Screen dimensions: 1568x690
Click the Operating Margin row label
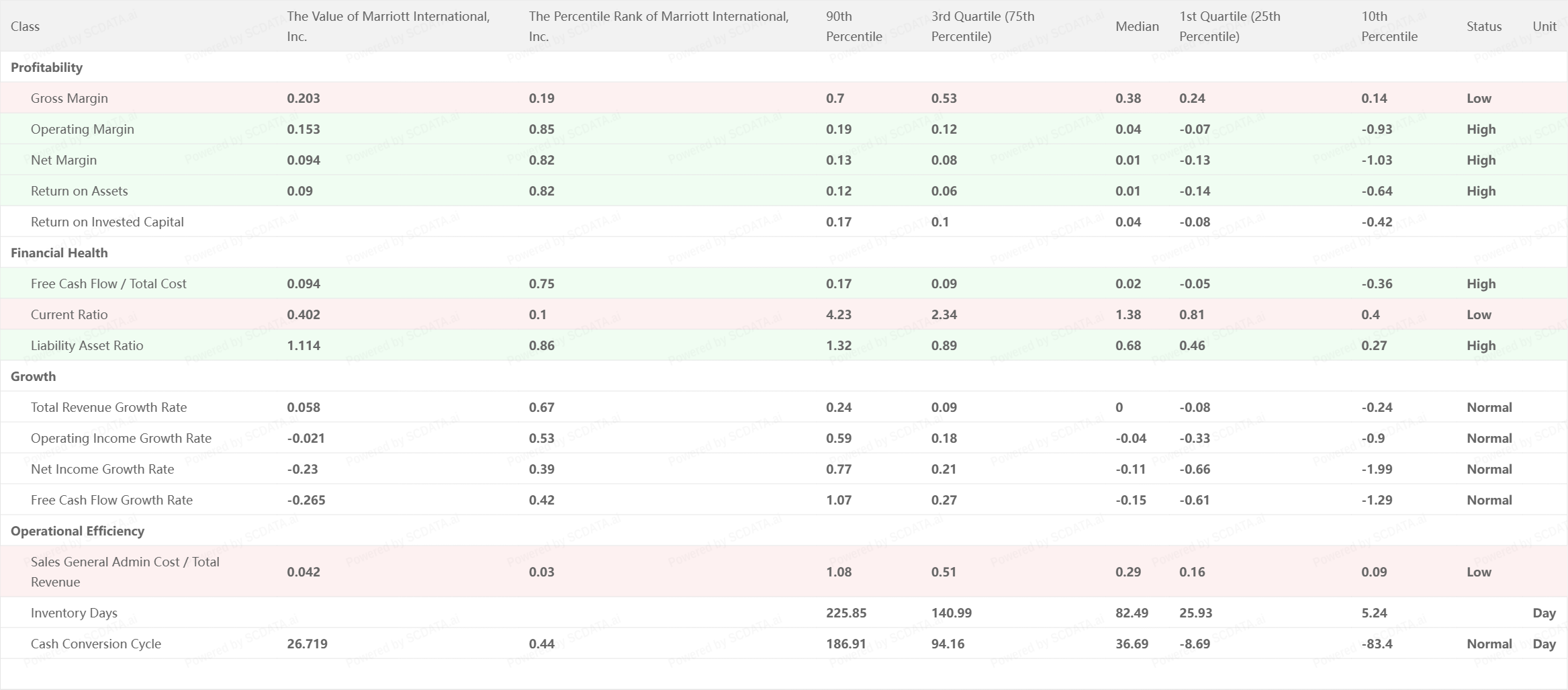83,129
